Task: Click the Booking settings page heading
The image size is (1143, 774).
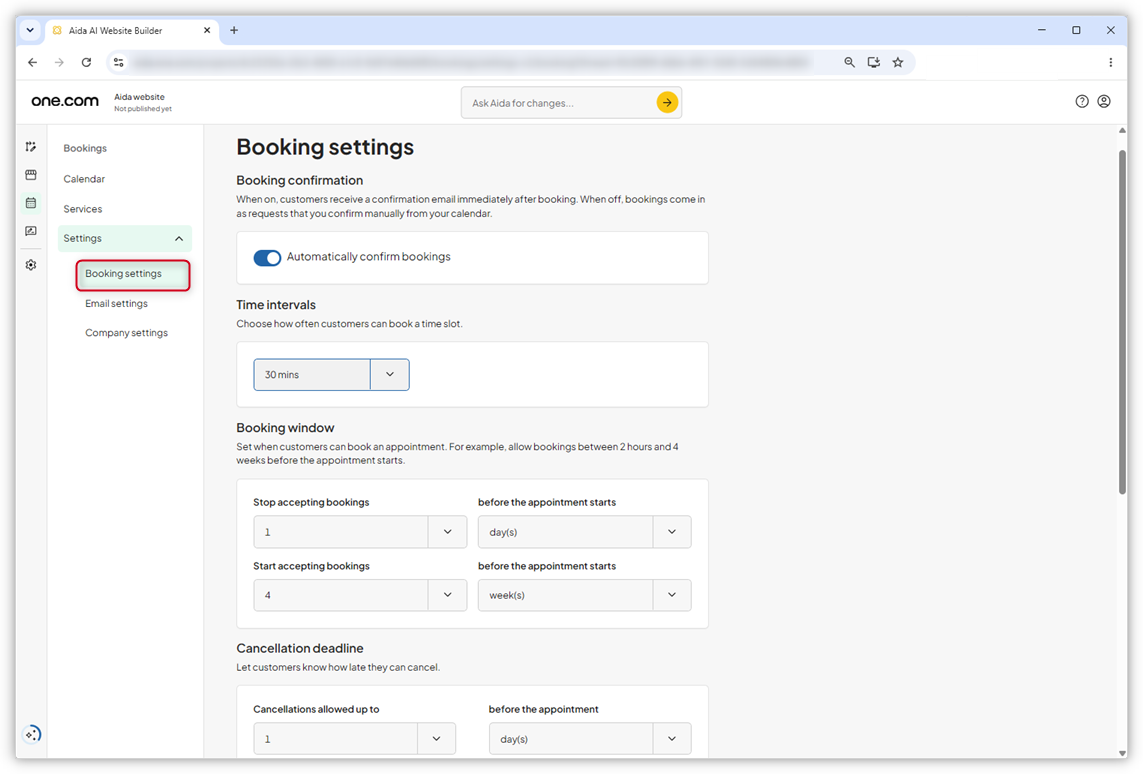Action: pos(325,147)
